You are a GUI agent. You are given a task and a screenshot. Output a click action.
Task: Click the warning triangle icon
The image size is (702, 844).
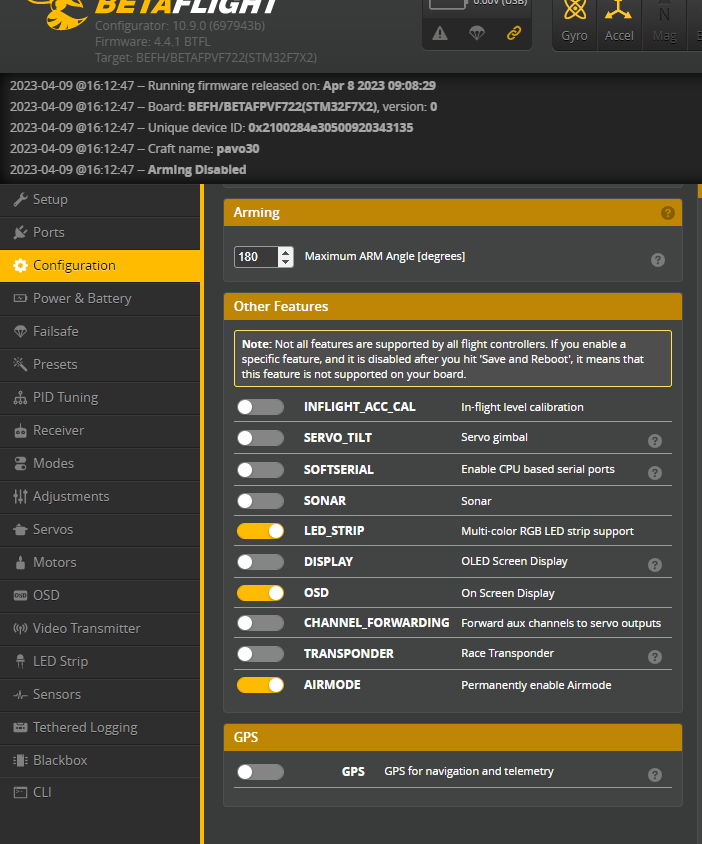(441, 33)
